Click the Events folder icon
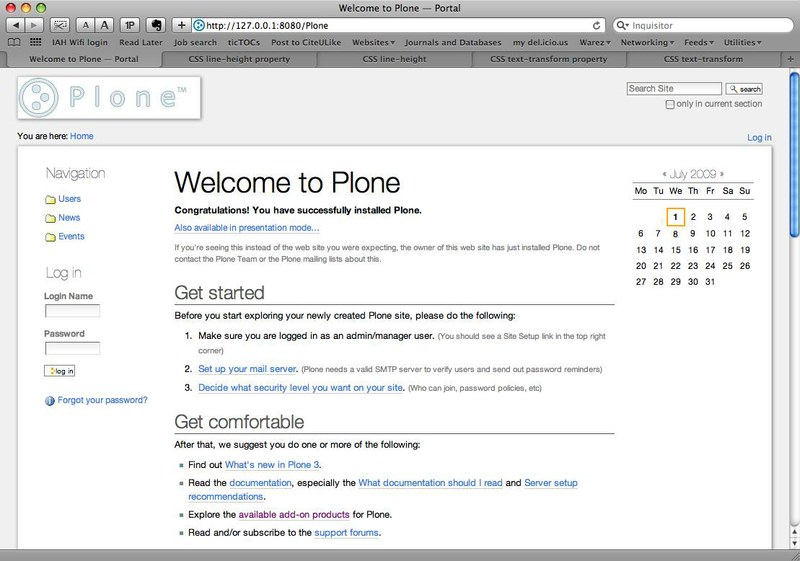The width and height of the screenshot is (800, 561). [x=50, y=237]
